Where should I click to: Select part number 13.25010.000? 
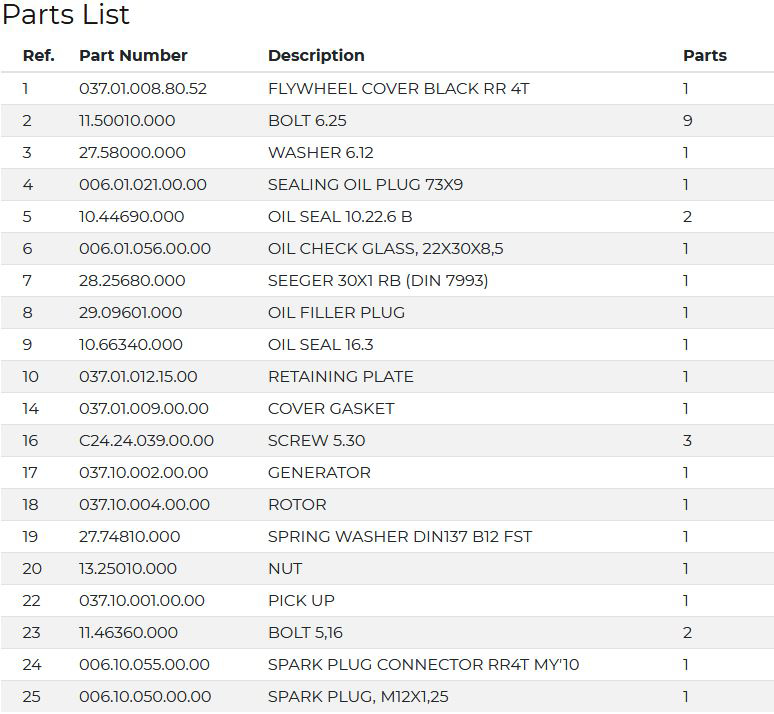point(128,569)
